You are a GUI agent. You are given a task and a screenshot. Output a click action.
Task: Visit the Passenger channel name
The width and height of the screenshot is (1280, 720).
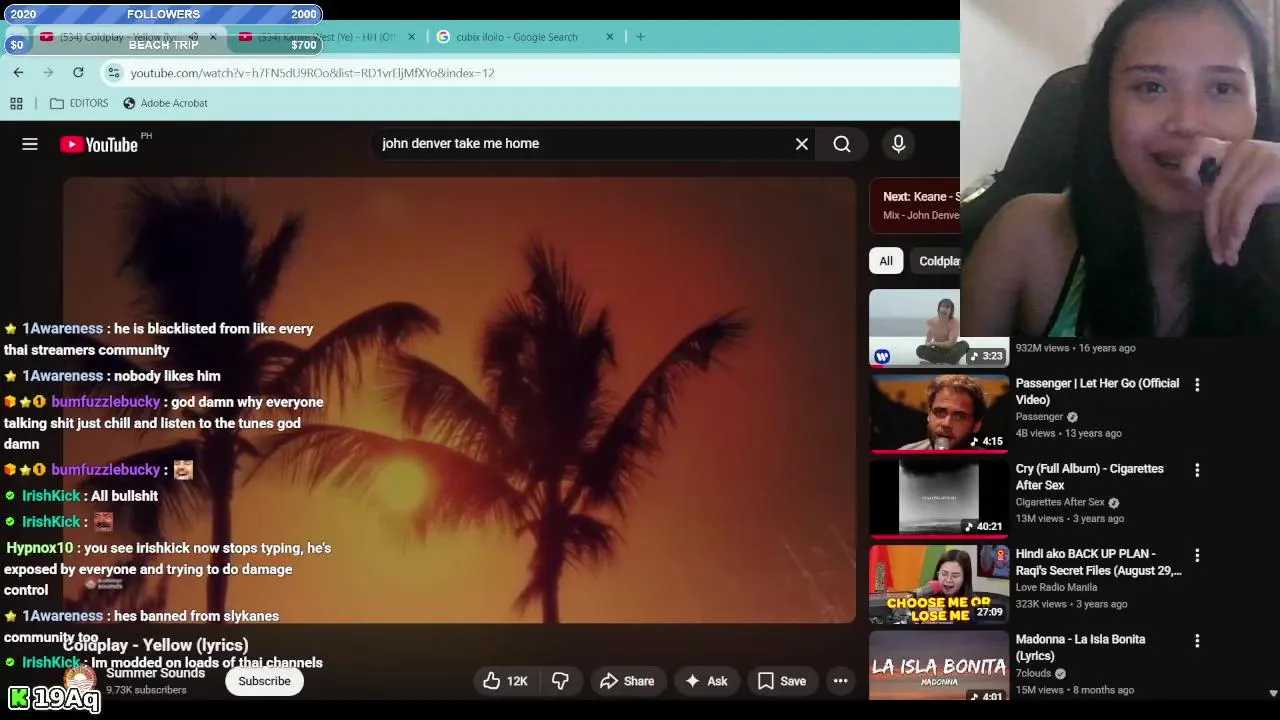(x=1039, y=417)
